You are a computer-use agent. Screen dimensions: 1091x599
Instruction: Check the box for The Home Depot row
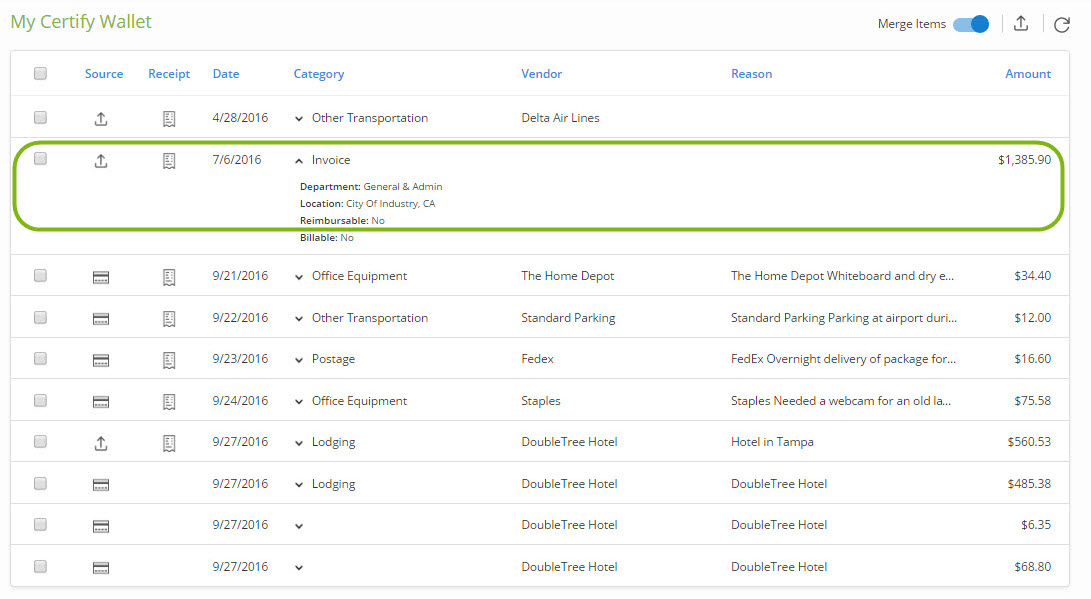pos(40,275)
